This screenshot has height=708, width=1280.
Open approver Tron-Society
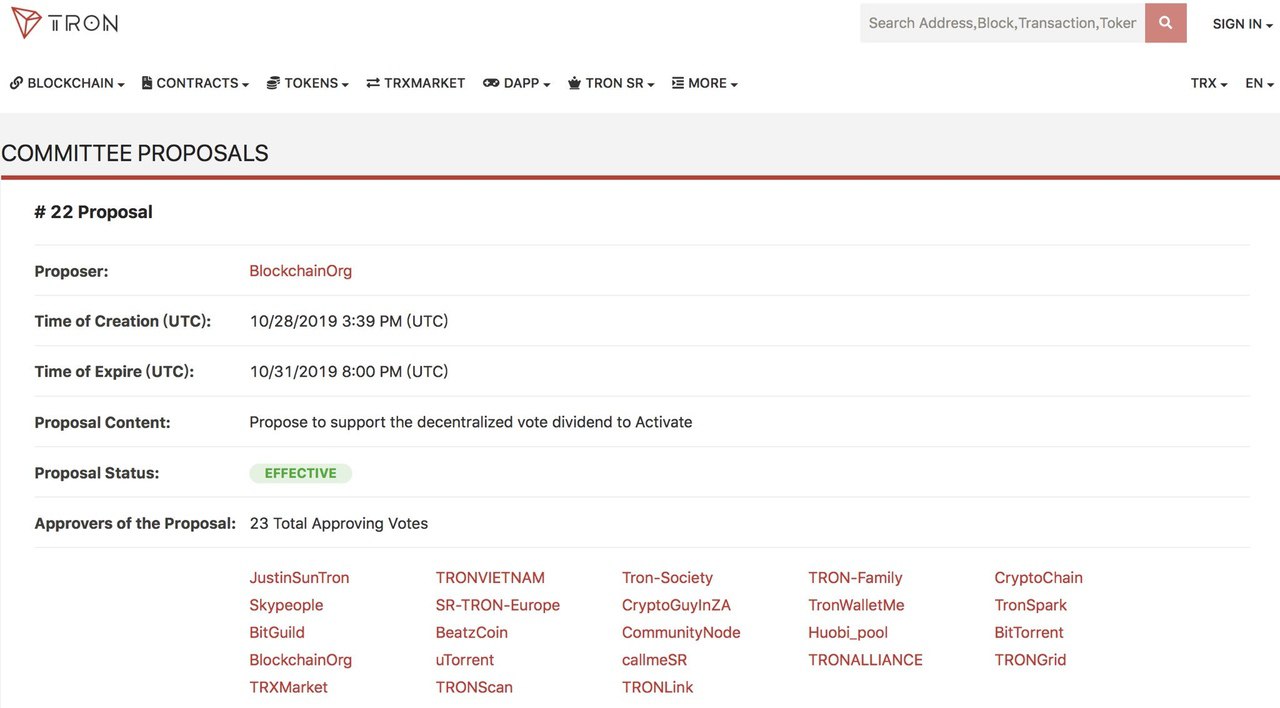[667, 578]
